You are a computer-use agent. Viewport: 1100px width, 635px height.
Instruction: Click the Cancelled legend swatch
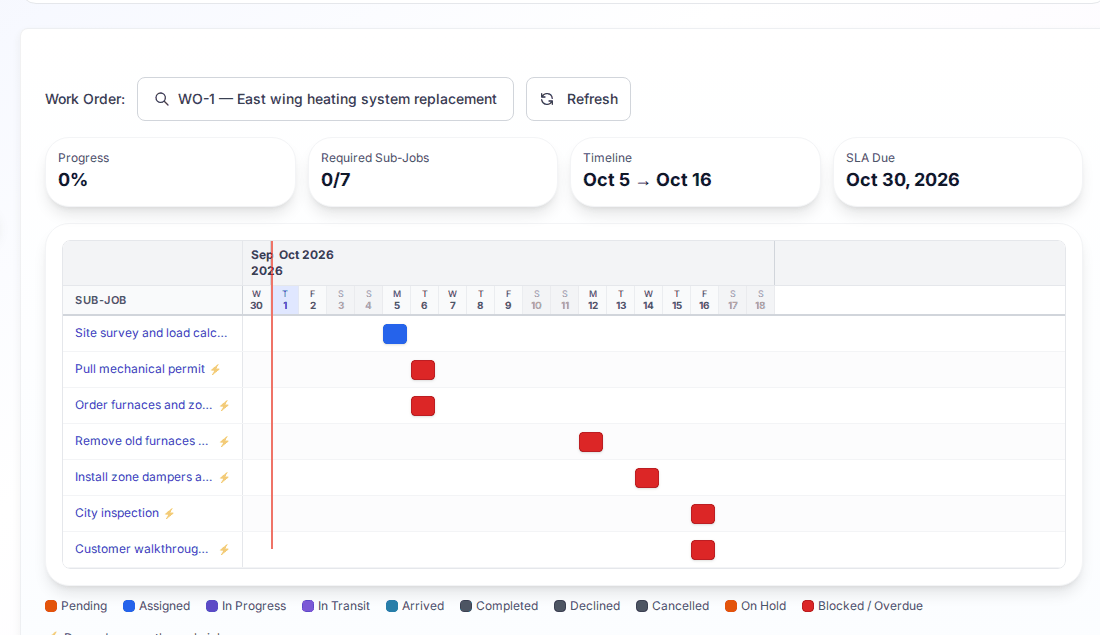pyautogui.click(x=642, y=606)
